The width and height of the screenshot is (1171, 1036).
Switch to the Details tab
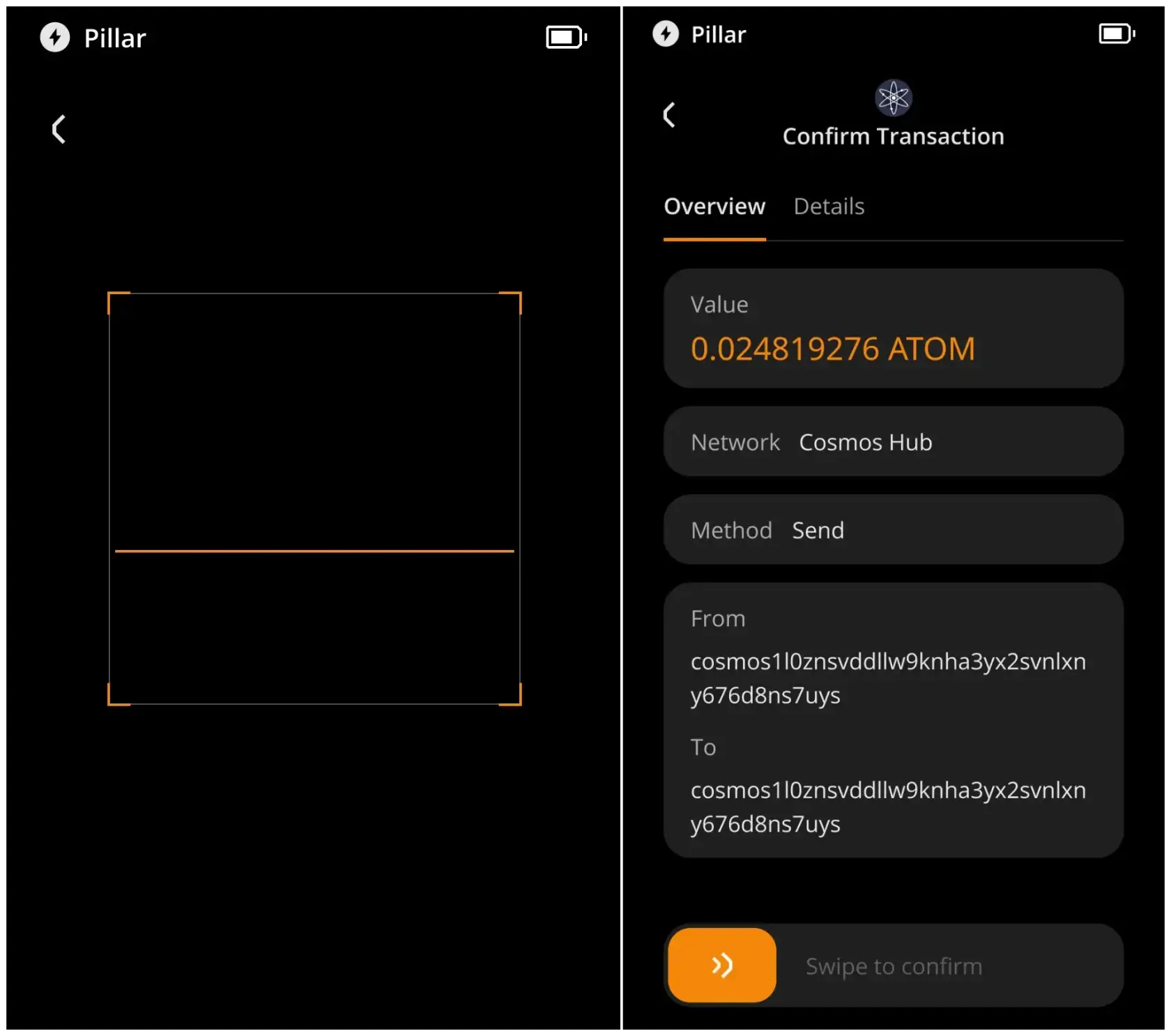[x=829, y=207]
